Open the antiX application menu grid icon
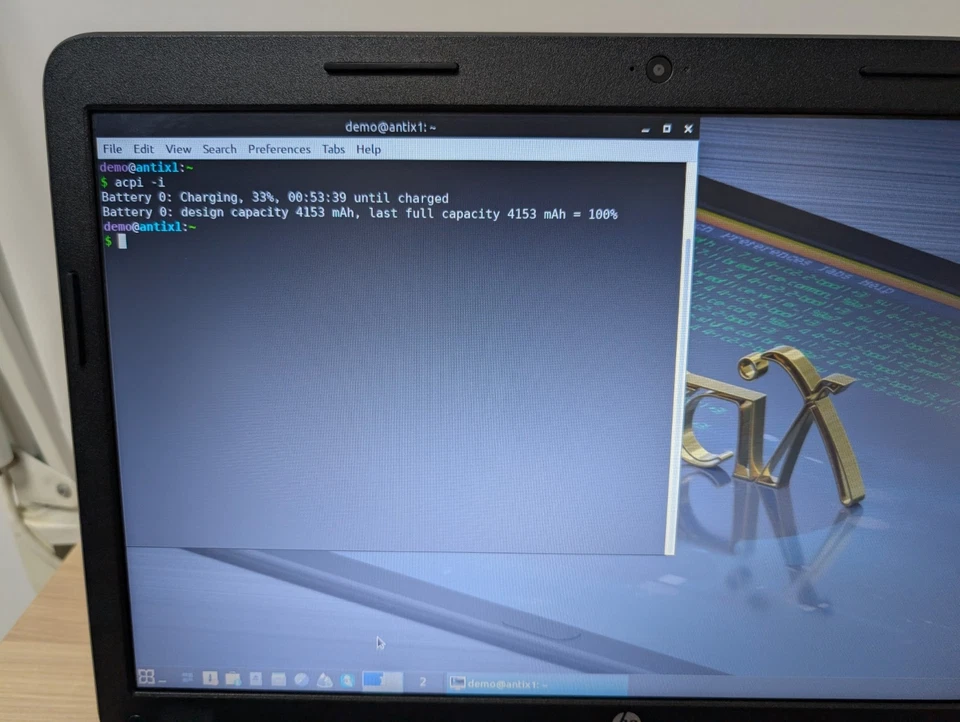960x722 pixels. (x=148, y=678)
